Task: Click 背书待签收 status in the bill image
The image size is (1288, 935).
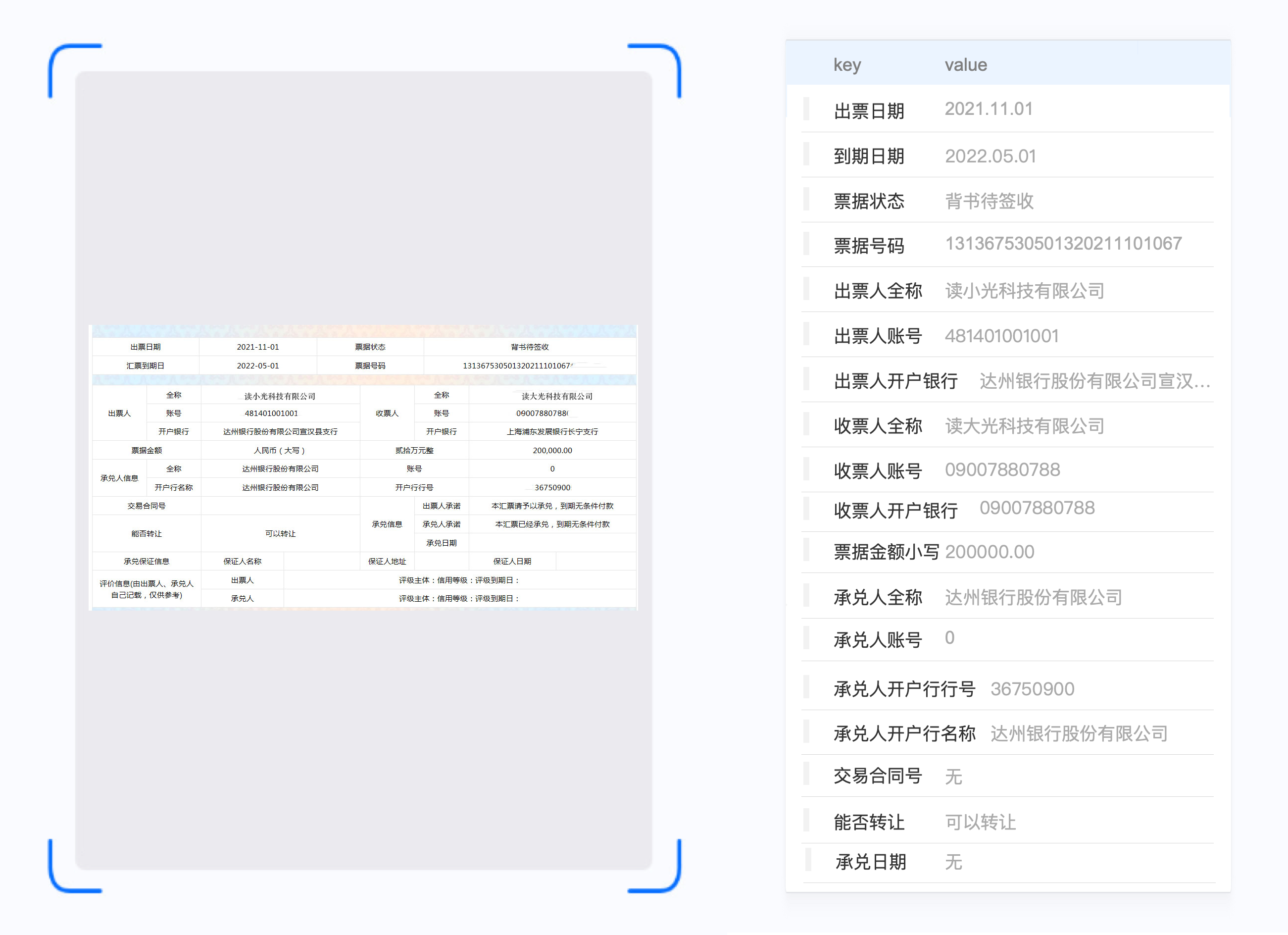Action: click(x=530, y=347)
